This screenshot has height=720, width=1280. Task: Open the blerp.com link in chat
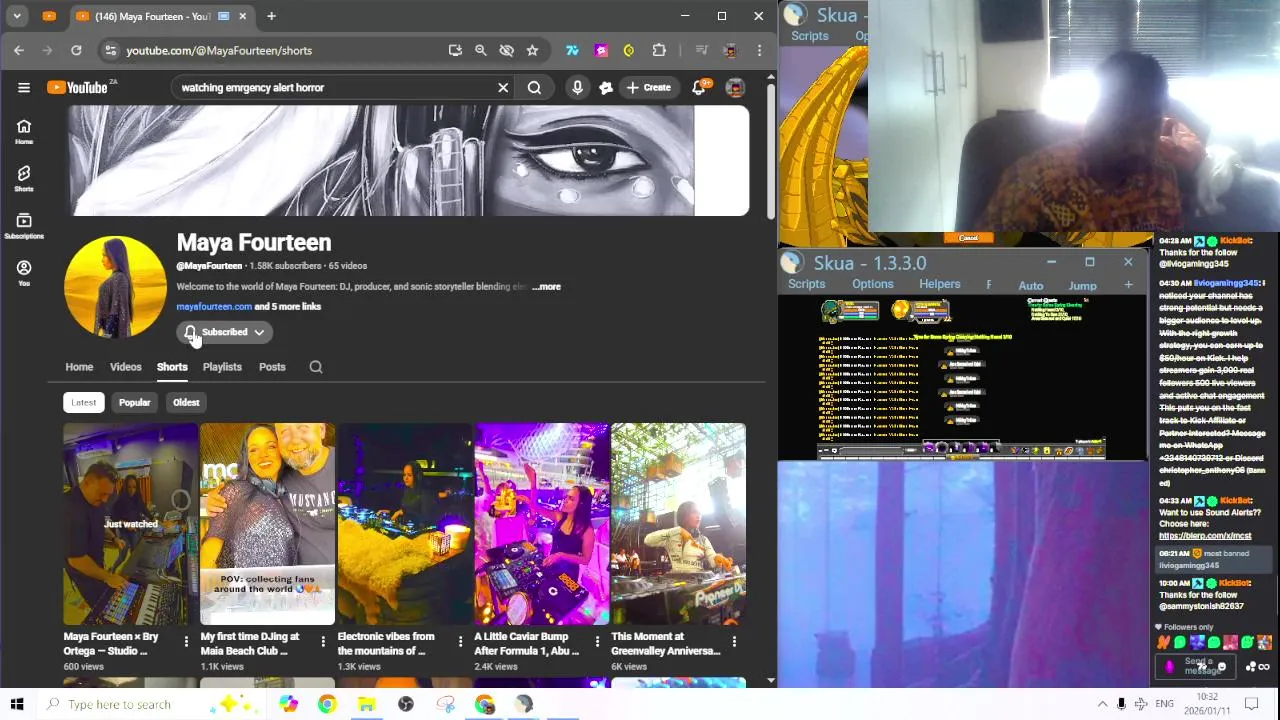click(1205, 535)
